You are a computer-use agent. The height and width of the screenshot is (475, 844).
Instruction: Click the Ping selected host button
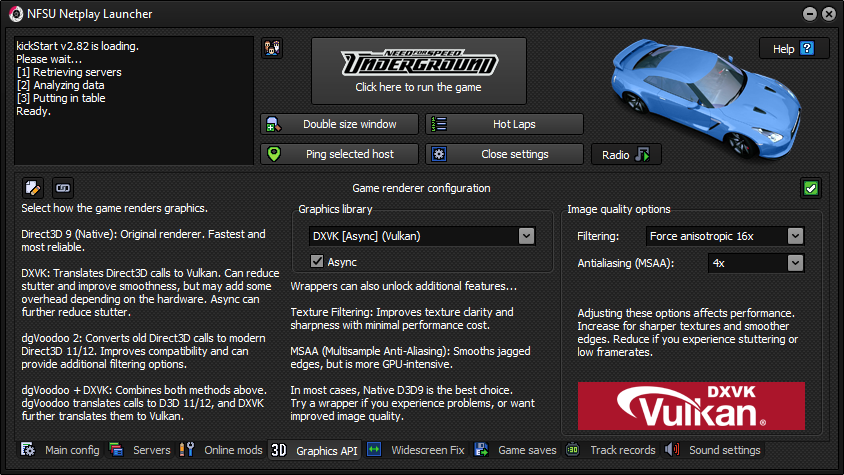click(x=339, y=154)
